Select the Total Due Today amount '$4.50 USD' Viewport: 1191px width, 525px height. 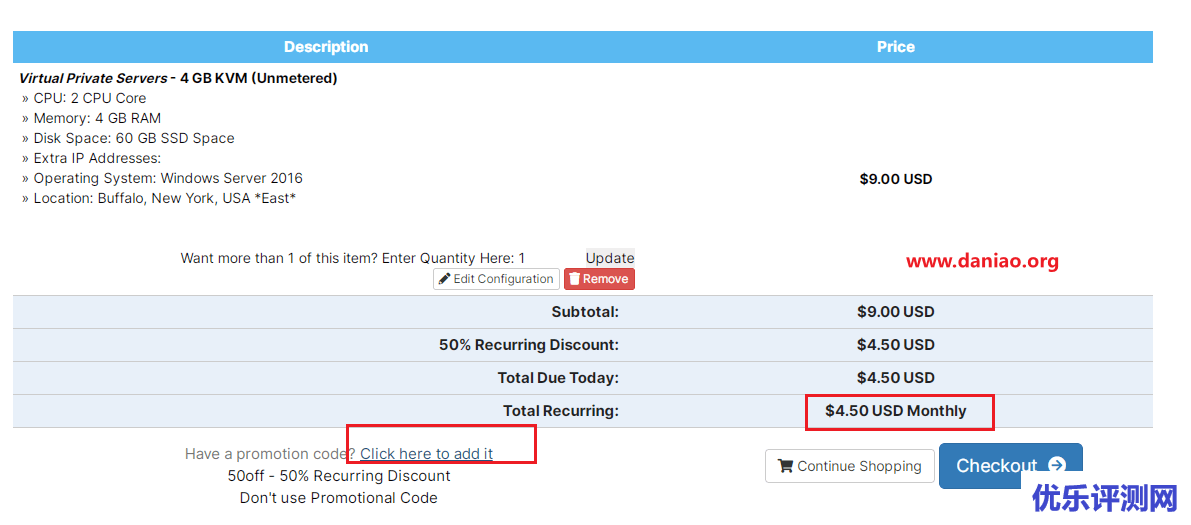896,378
